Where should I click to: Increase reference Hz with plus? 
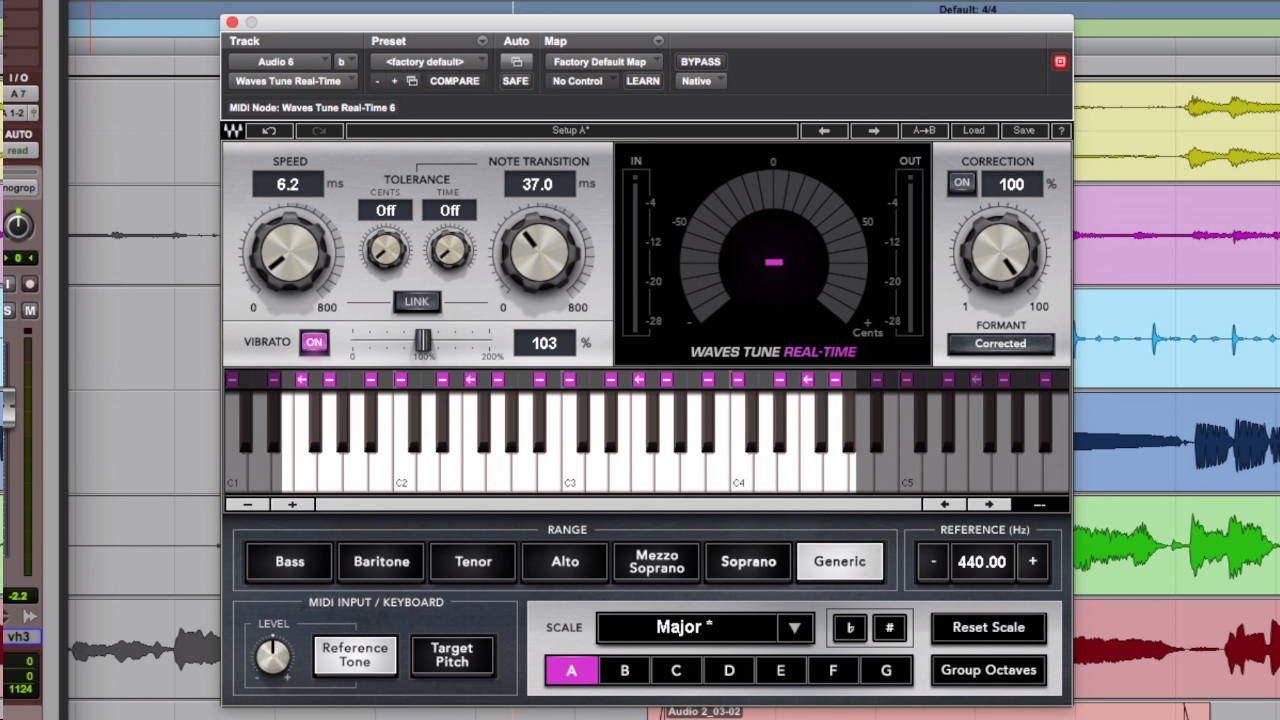point(1032,562)
